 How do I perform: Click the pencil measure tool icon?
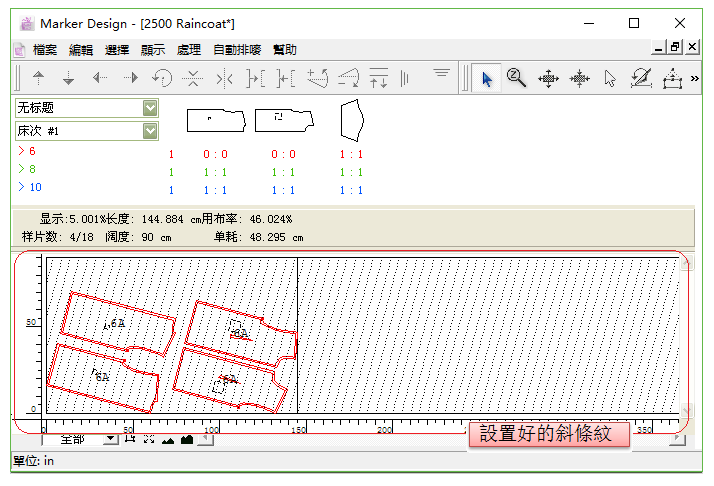click(x=641, y=78)
